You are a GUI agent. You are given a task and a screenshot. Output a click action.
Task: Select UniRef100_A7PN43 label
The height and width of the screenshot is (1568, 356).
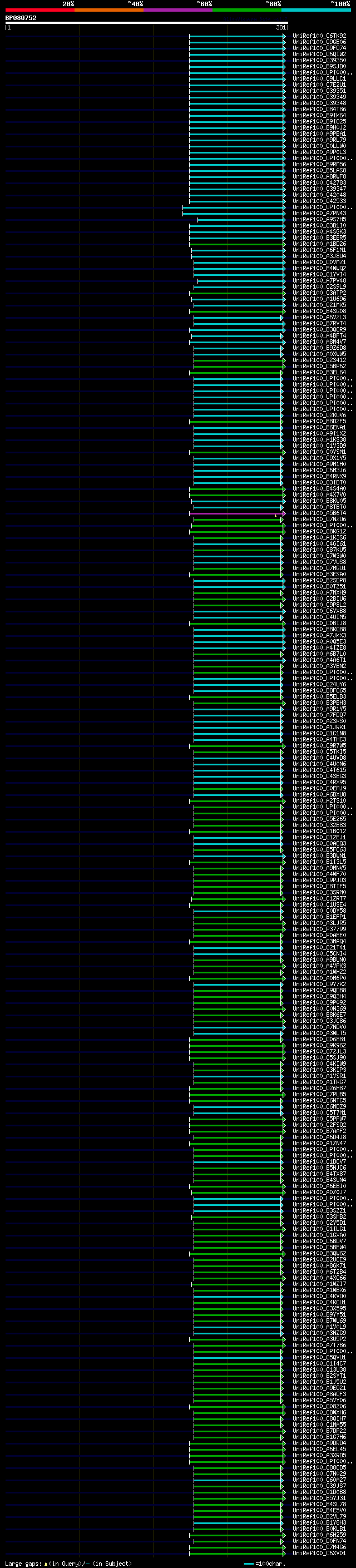pos(319,214)
